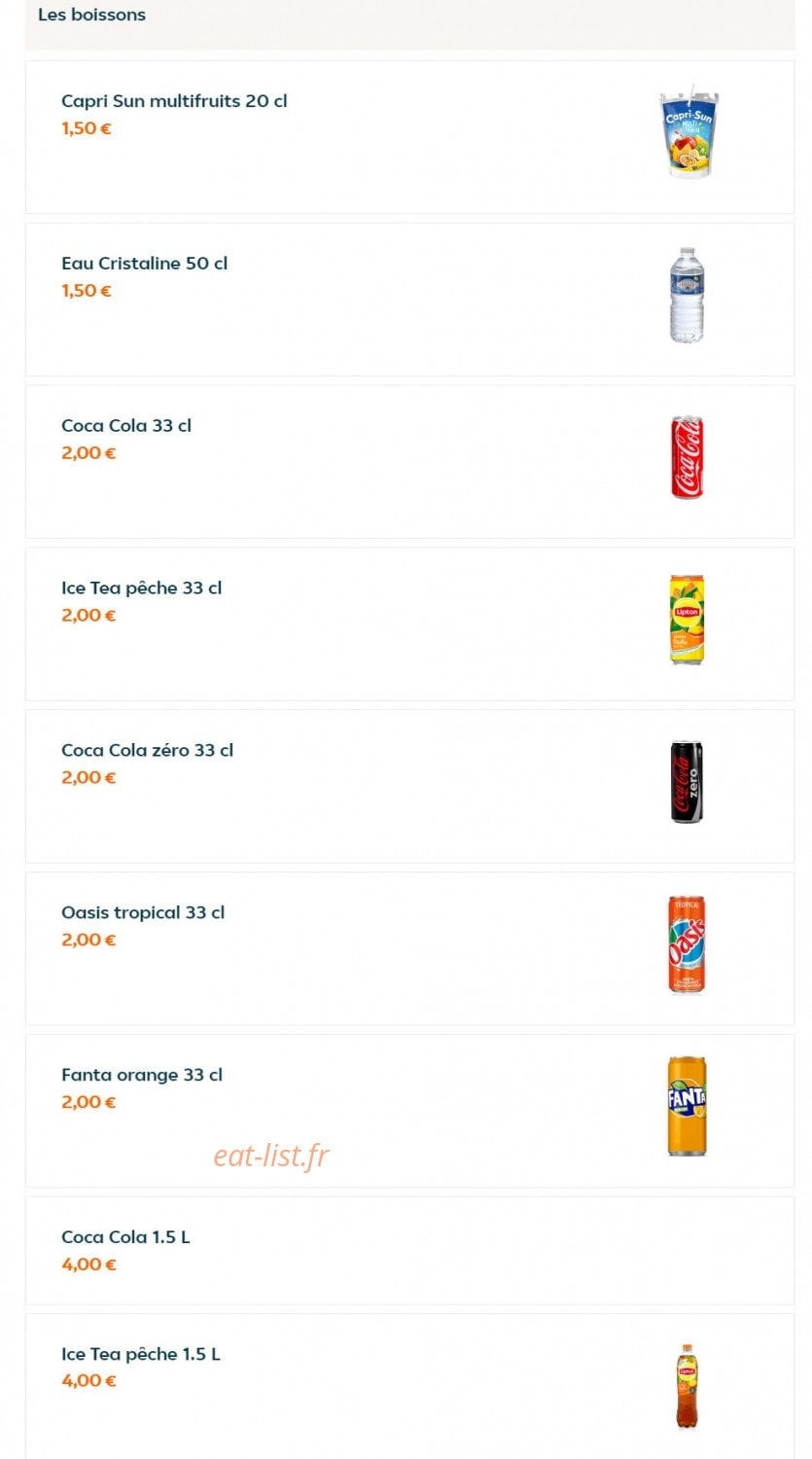Select the Cristaline water bottle image
The image size is (812, 1459).
click(x=688, y=295)
